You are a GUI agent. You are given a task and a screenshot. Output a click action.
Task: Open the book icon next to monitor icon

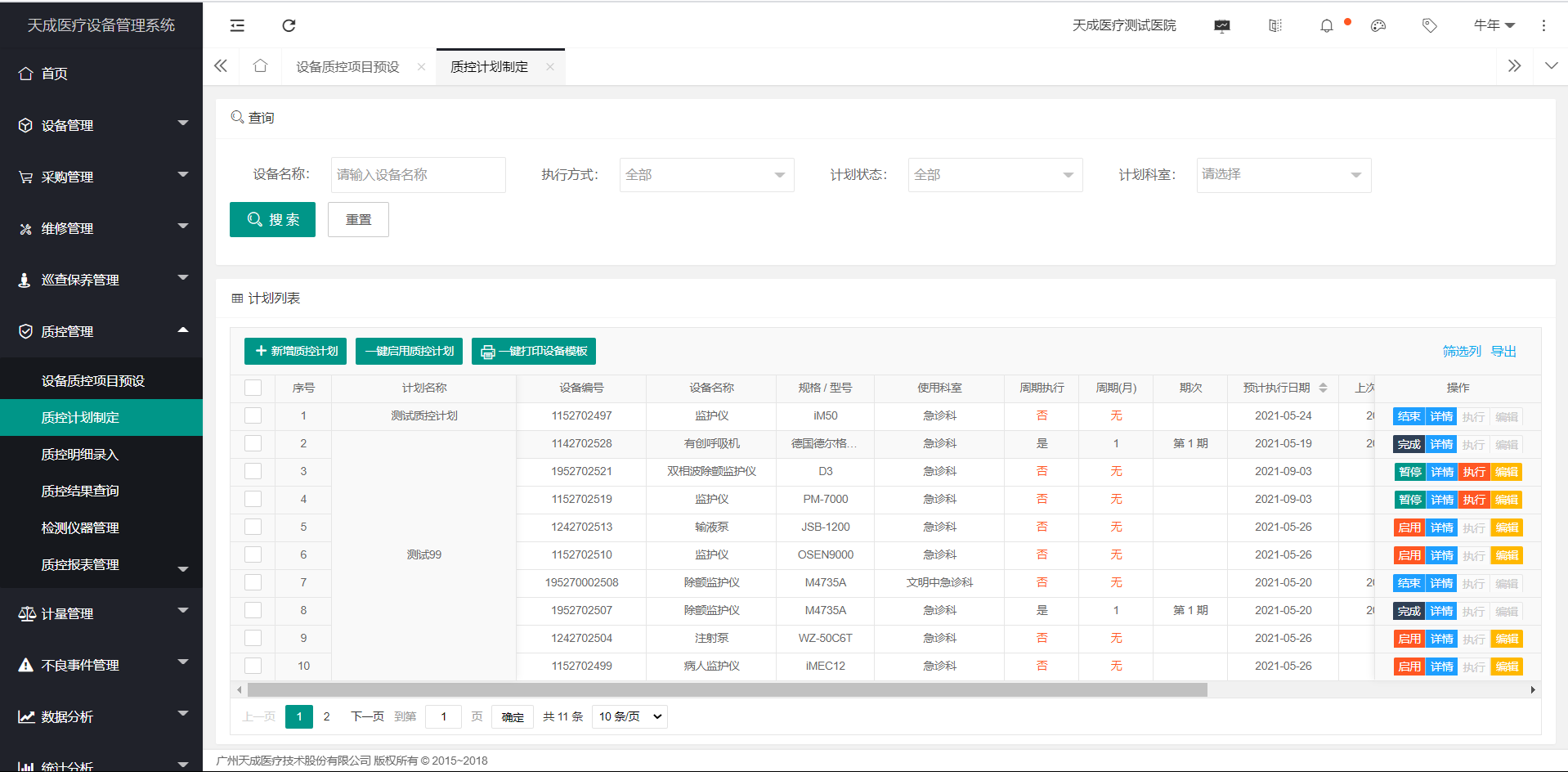pos(1275,26)
